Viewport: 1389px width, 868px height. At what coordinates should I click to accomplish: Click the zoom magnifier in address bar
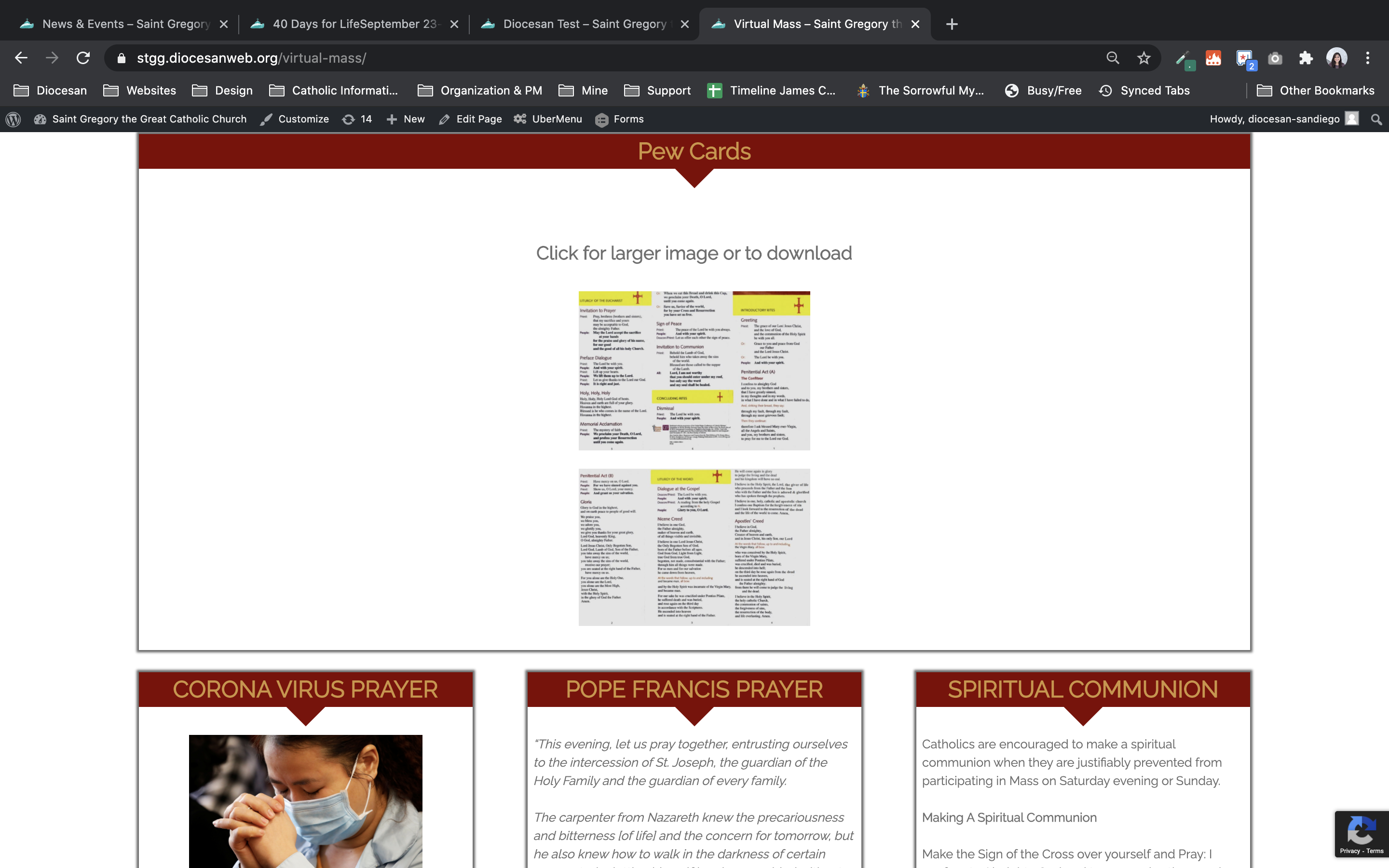click(1112, 58)
